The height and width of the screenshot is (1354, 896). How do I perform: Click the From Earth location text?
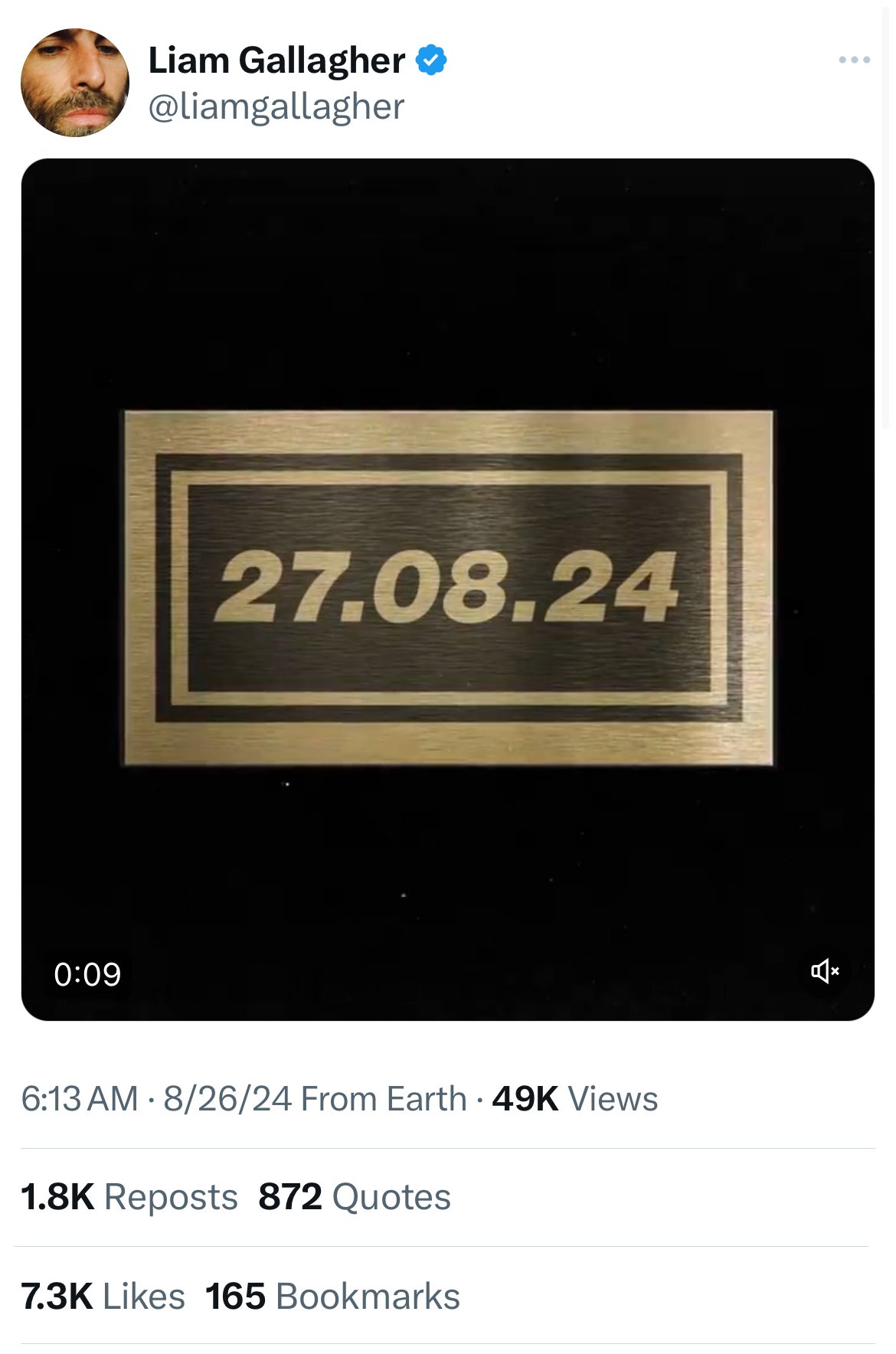(384, 1099)
